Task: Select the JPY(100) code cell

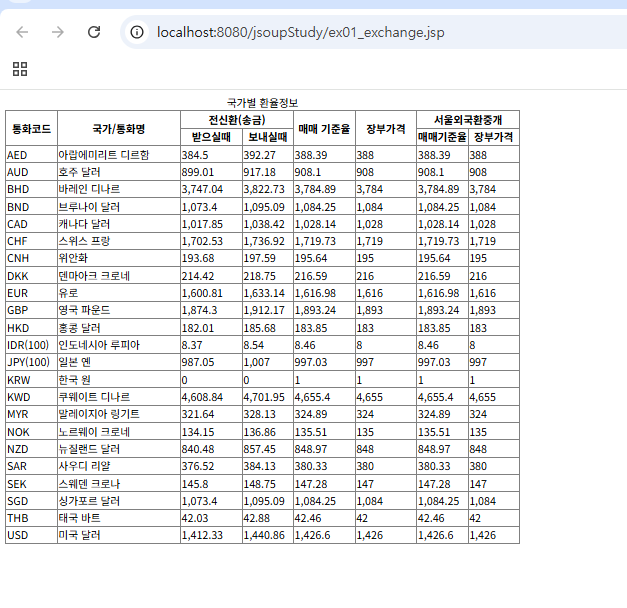Action: [32, 362]
